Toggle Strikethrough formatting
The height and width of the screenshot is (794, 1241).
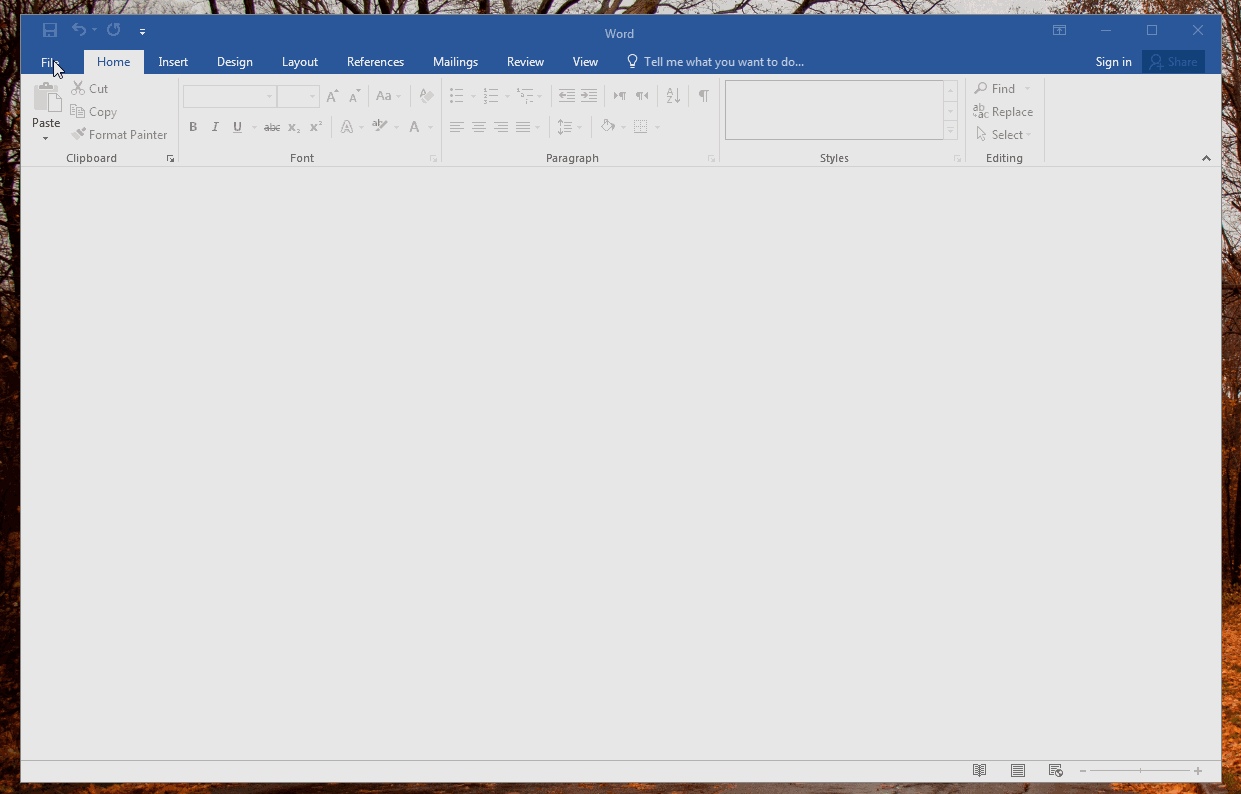point(272,127)
